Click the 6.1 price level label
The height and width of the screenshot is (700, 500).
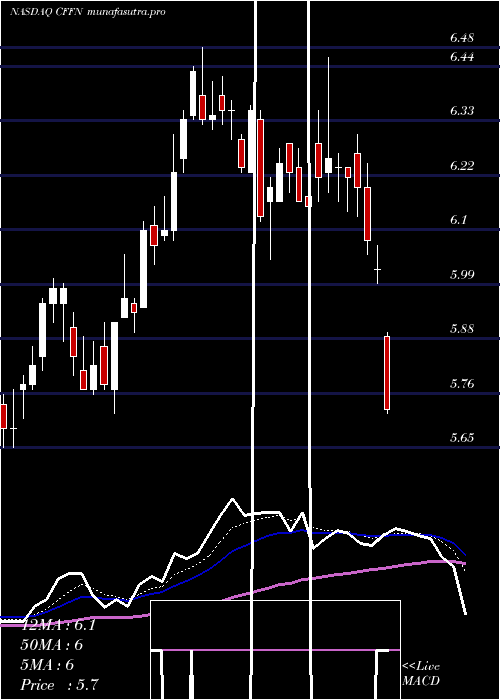point(459,220)
